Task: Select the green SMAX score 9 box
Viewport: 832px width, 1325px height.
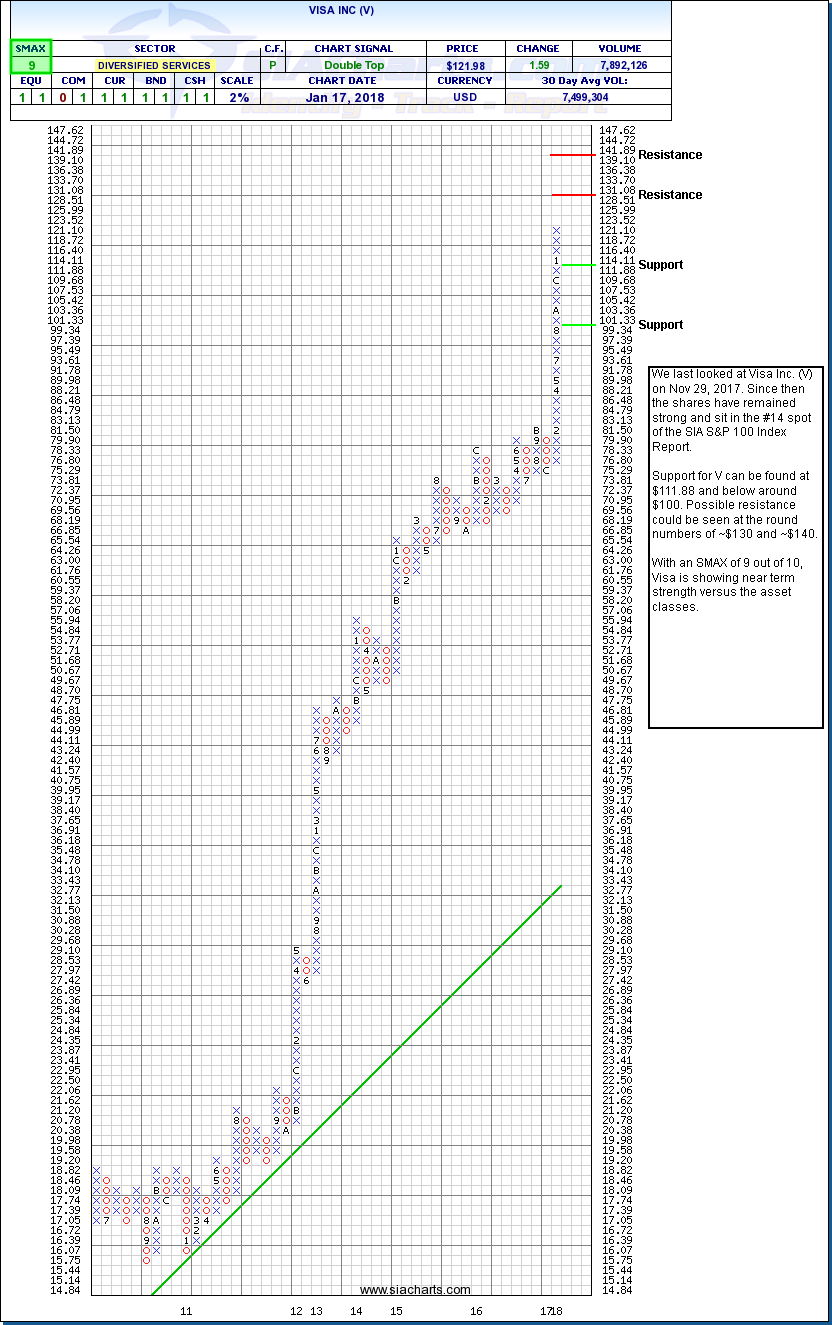Action: [x=30, y=65]
